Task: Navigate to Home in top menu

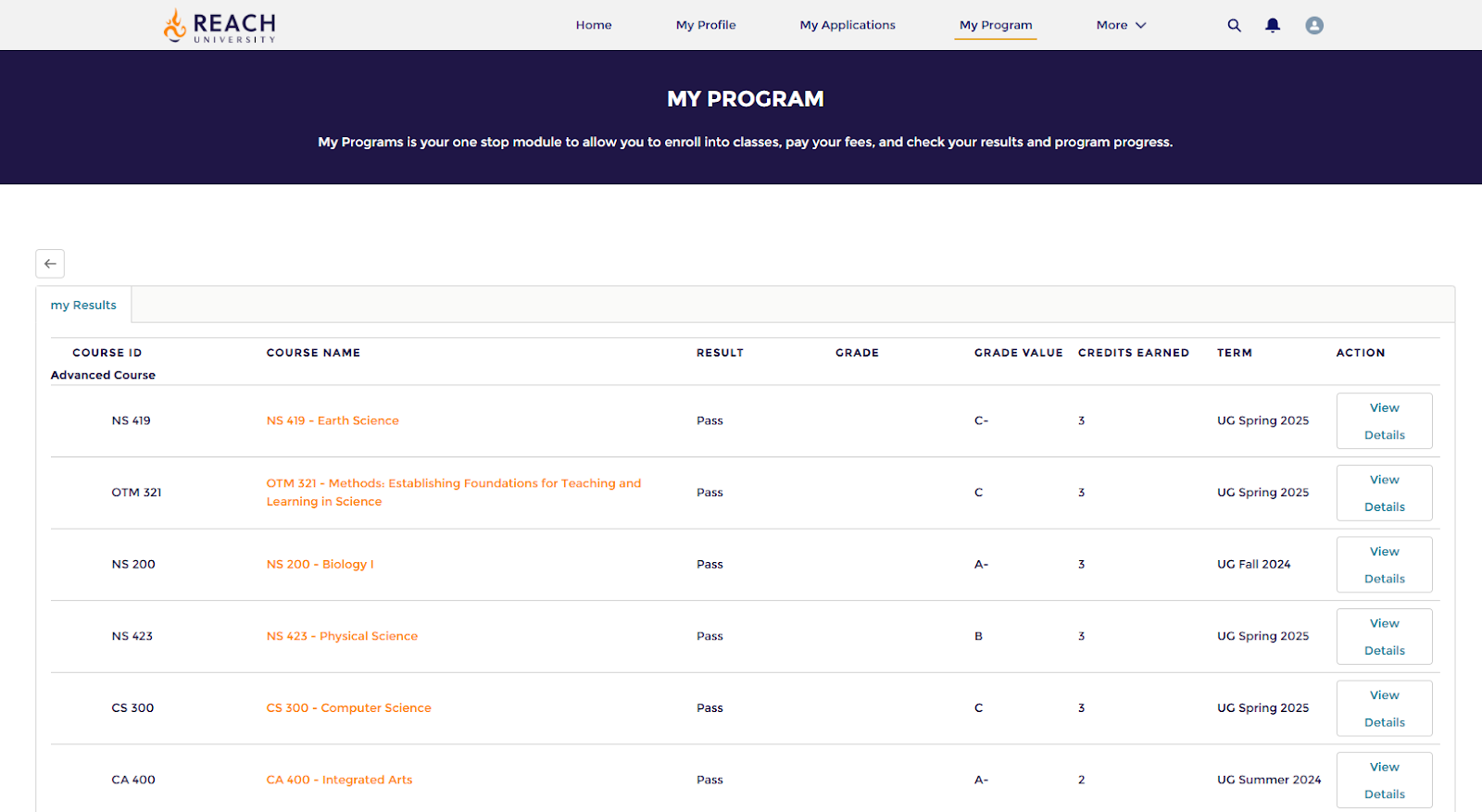Action: pyautogui.click(x=593, y=25)
